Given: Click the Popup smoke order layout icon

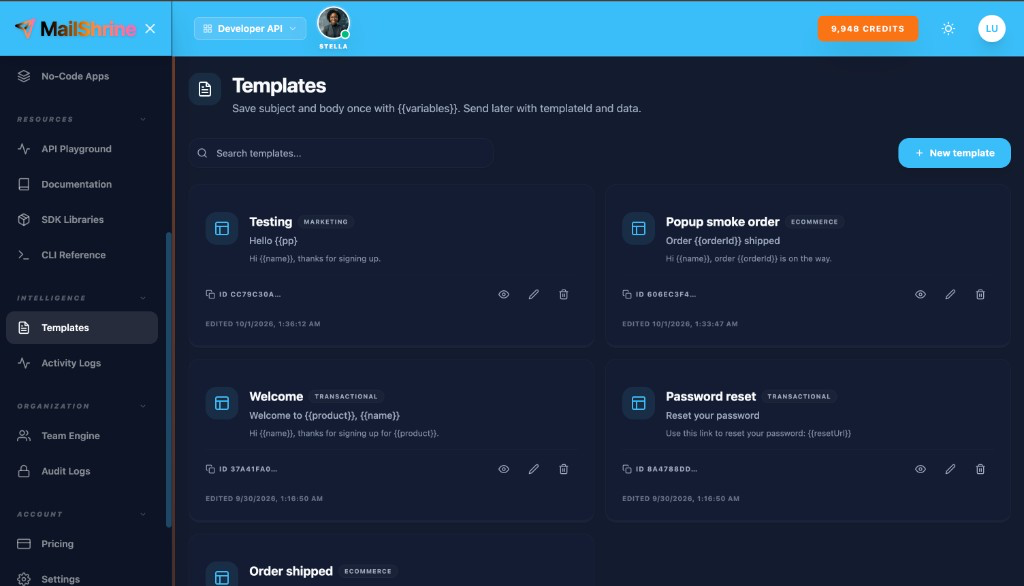Looking at the screenshot, I should [639, 229].
